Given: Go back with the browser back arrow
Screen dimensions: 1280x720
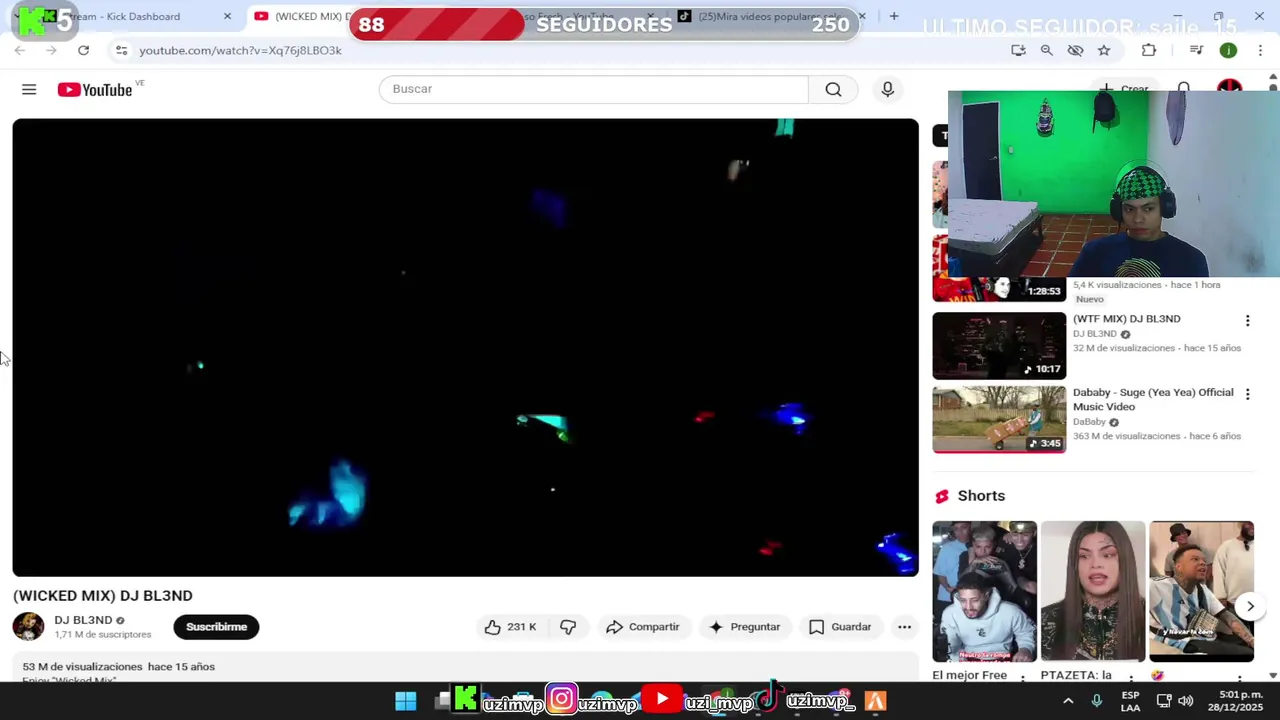Looking at the screenshot, I should 20,50.
